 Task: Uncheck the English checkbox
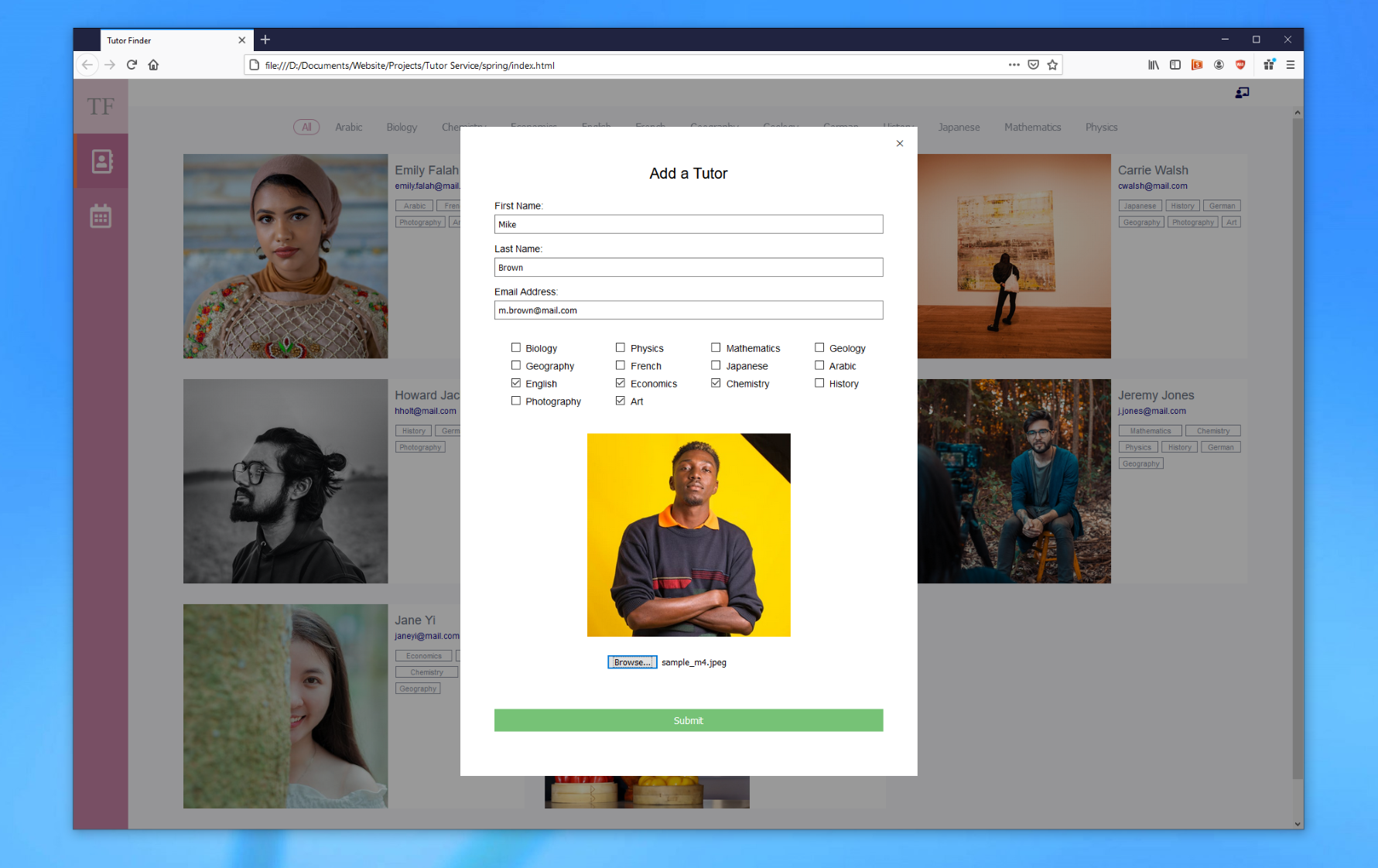[516, 383]
